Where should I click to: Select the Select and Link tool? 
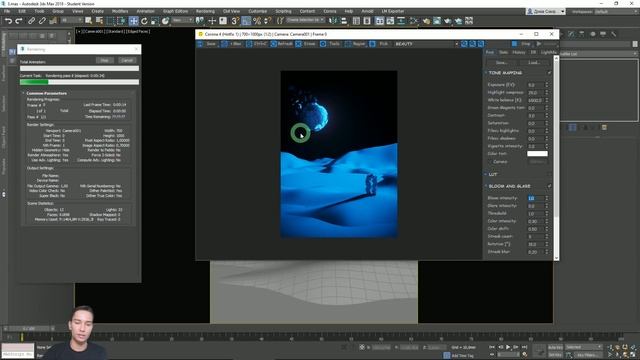tap(31, 21)
